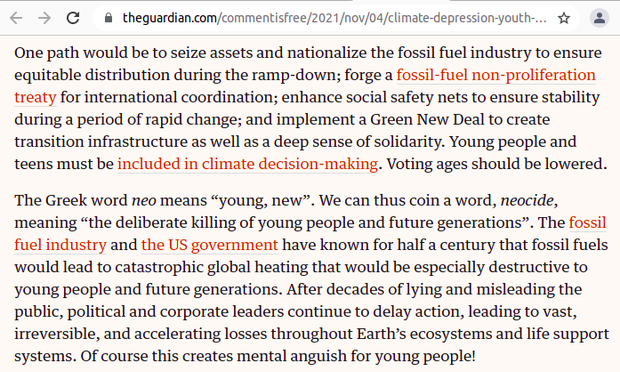Click the browser forward arrow
Viewport: 620px width, 372px height.
(x=45, y=18)
